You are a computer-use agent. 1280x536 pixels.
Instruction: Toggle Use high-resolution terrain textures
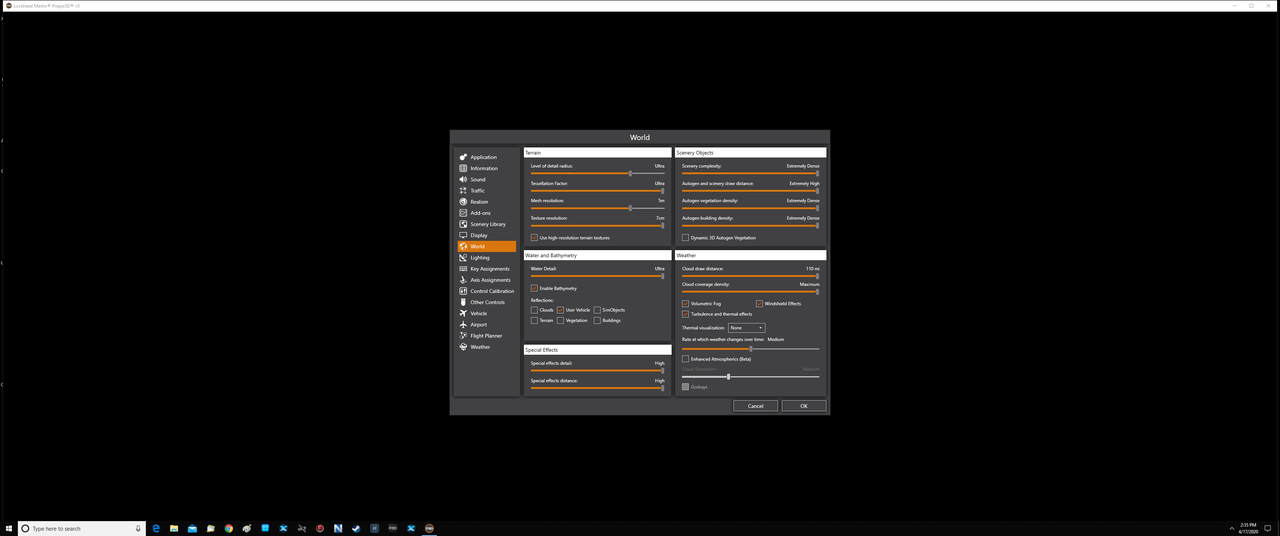point(535,238)
